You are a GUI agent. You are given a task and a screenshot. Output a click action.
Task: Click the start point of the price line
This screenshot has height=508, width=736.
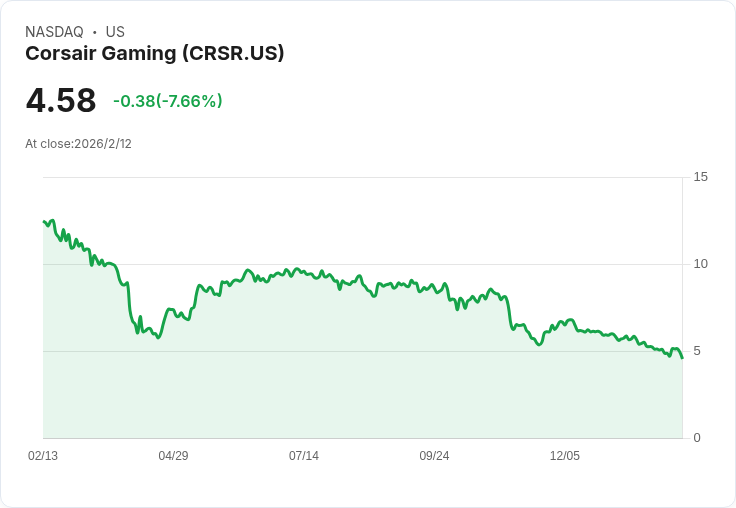click(44, 221)
